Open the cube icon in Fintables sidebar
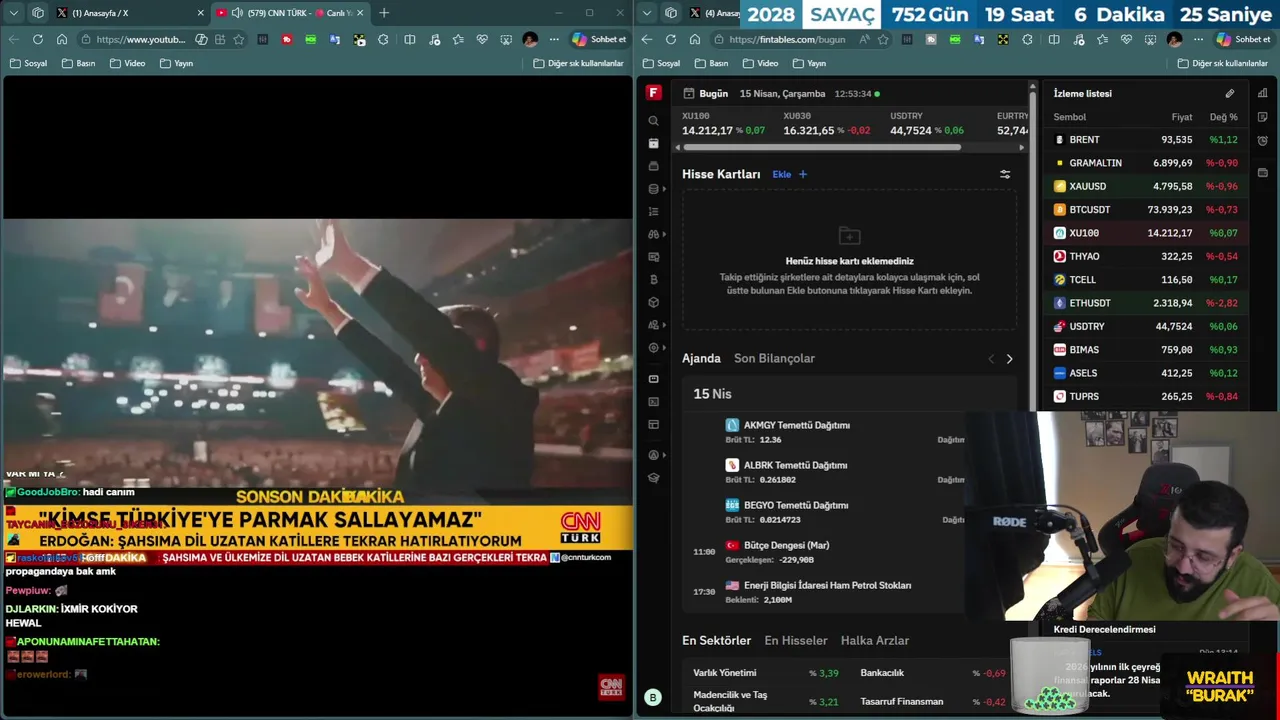Viewport: 1280px width, 720px height. (x=653, y=302)
